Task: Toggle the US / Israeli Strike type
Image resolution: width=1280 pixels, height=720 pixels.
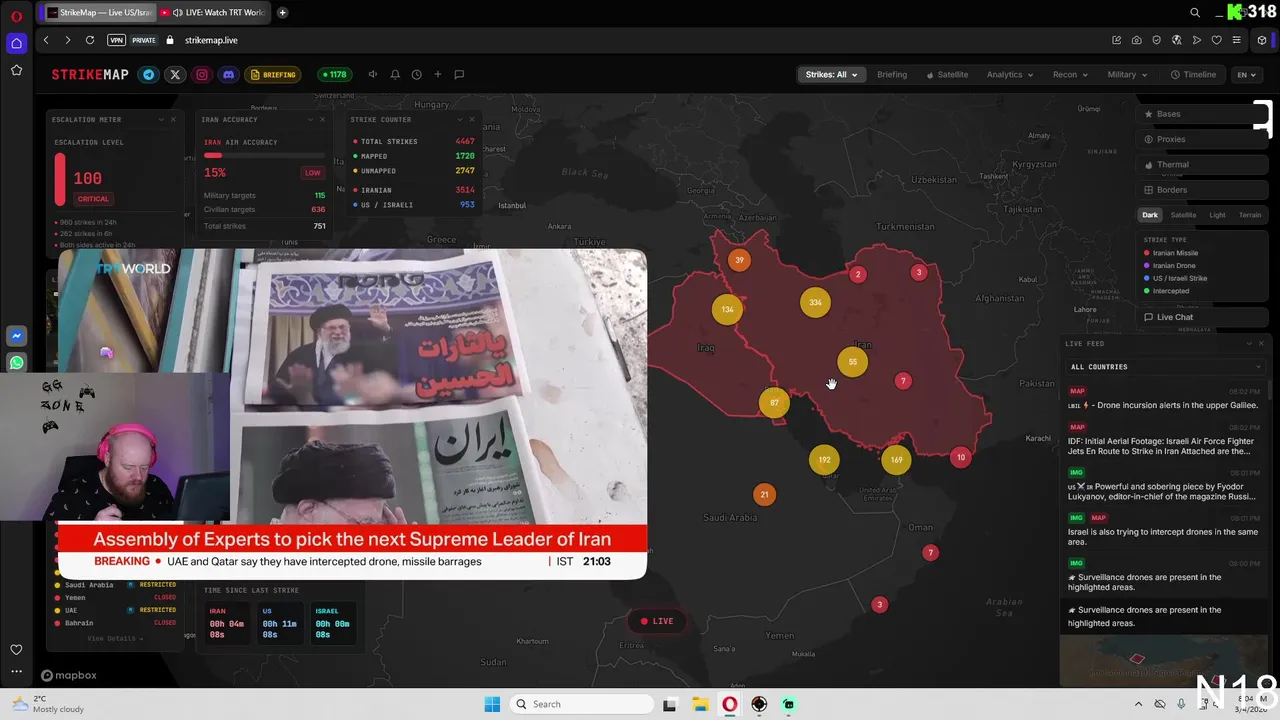Action: tap(1175, 278)
